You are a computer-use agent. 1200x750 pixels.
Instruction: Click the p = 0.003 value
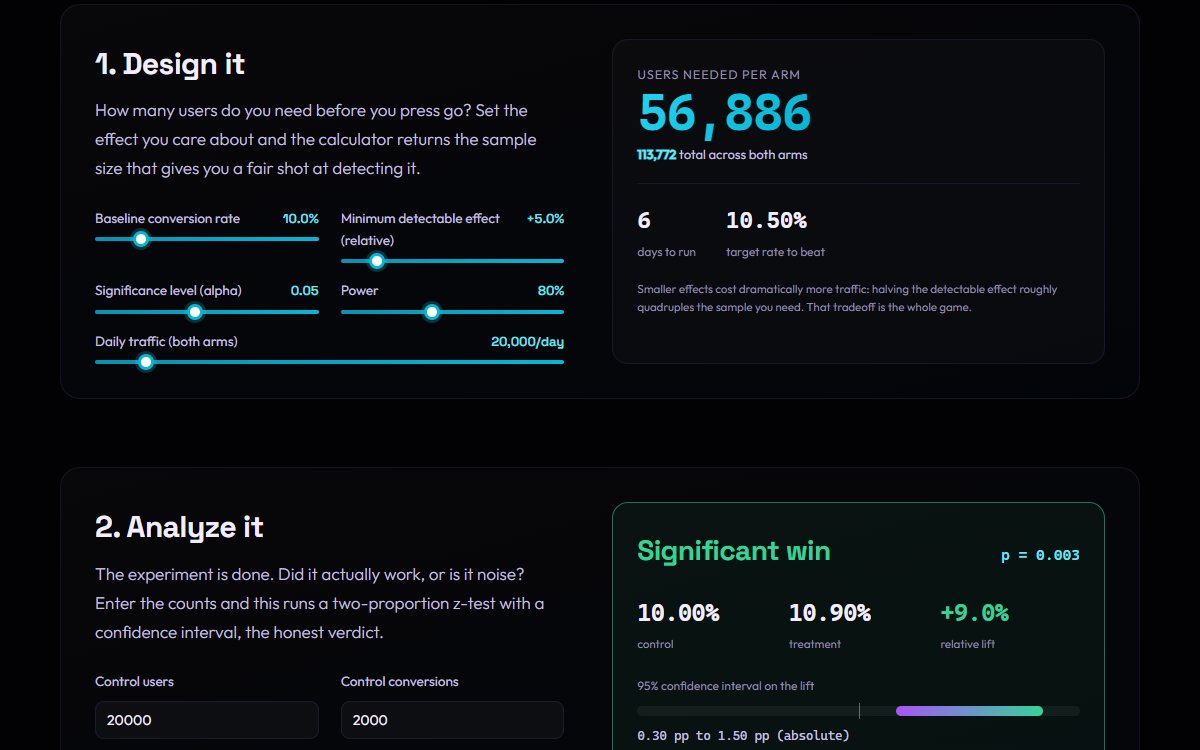pos(1040,555)
